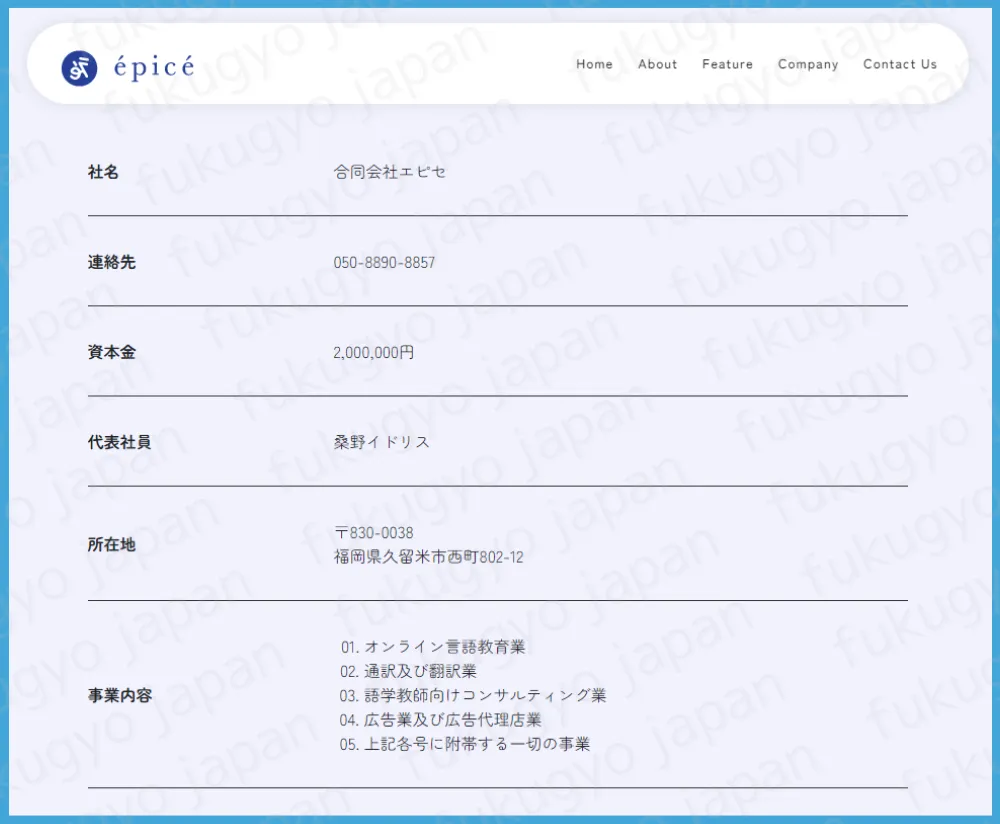Click business item 02 通訳及び翻訳業
Image resolution: width=1000 pixels, height=824 pixels.
point(408,671)
